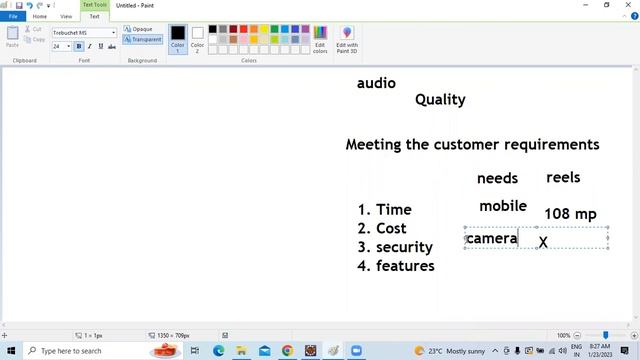The image size is (640, 360).
Task: Click the 'audio' text on canvas
Action: click(376, 83)
